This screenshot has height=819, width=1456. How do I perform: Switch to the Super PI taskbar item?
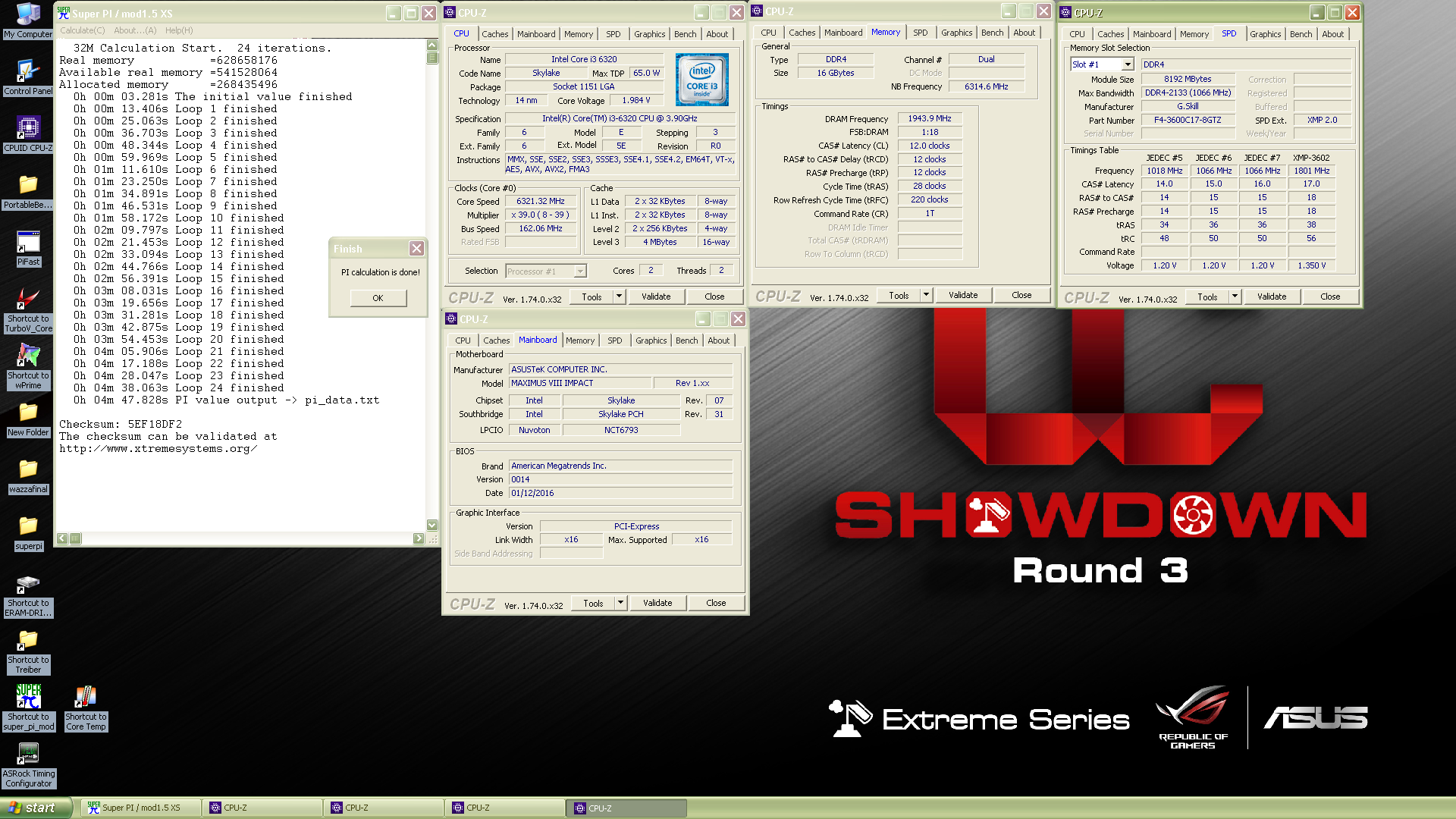coord(141,808)
